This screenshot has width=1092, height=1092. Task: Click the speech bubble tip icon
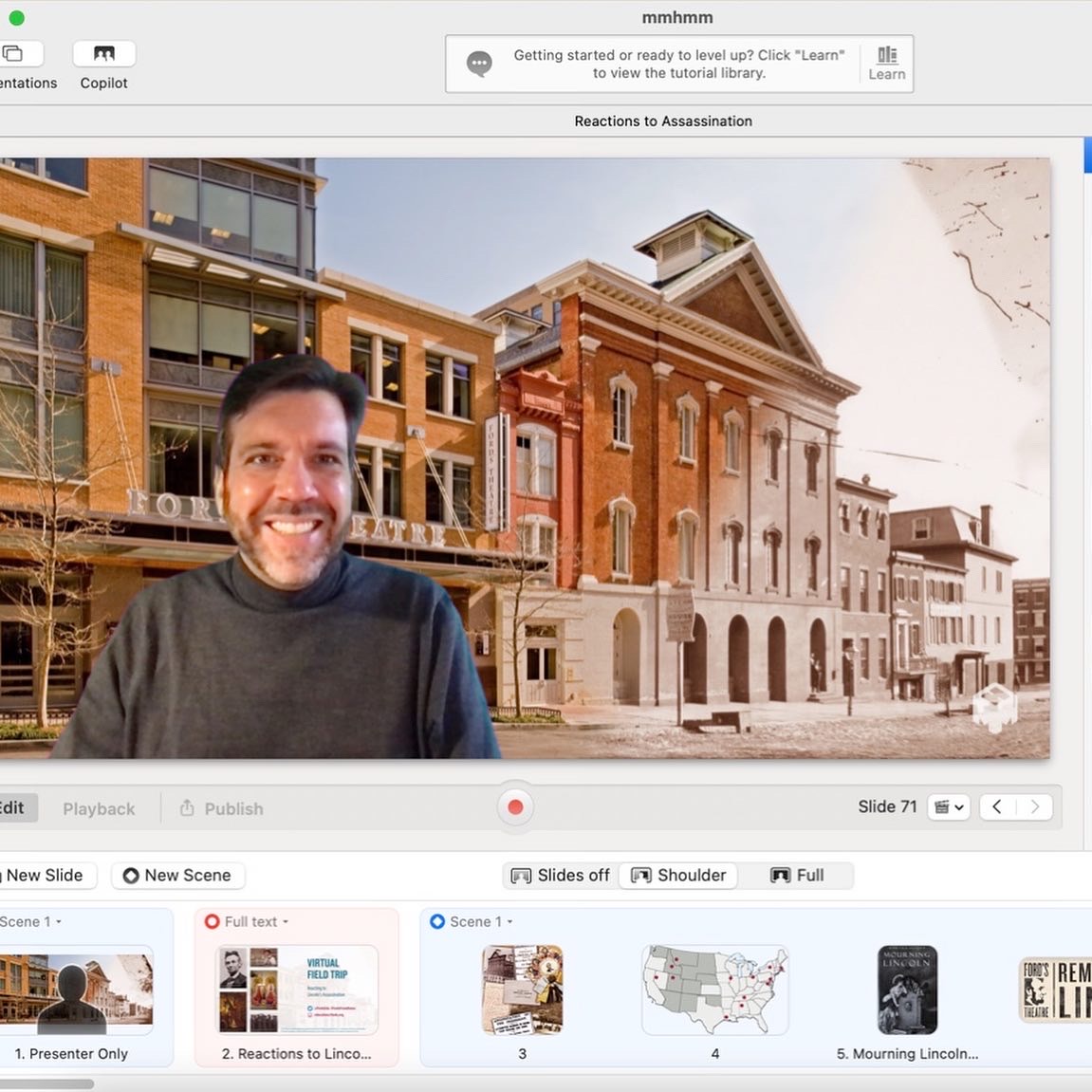point(479,64)
